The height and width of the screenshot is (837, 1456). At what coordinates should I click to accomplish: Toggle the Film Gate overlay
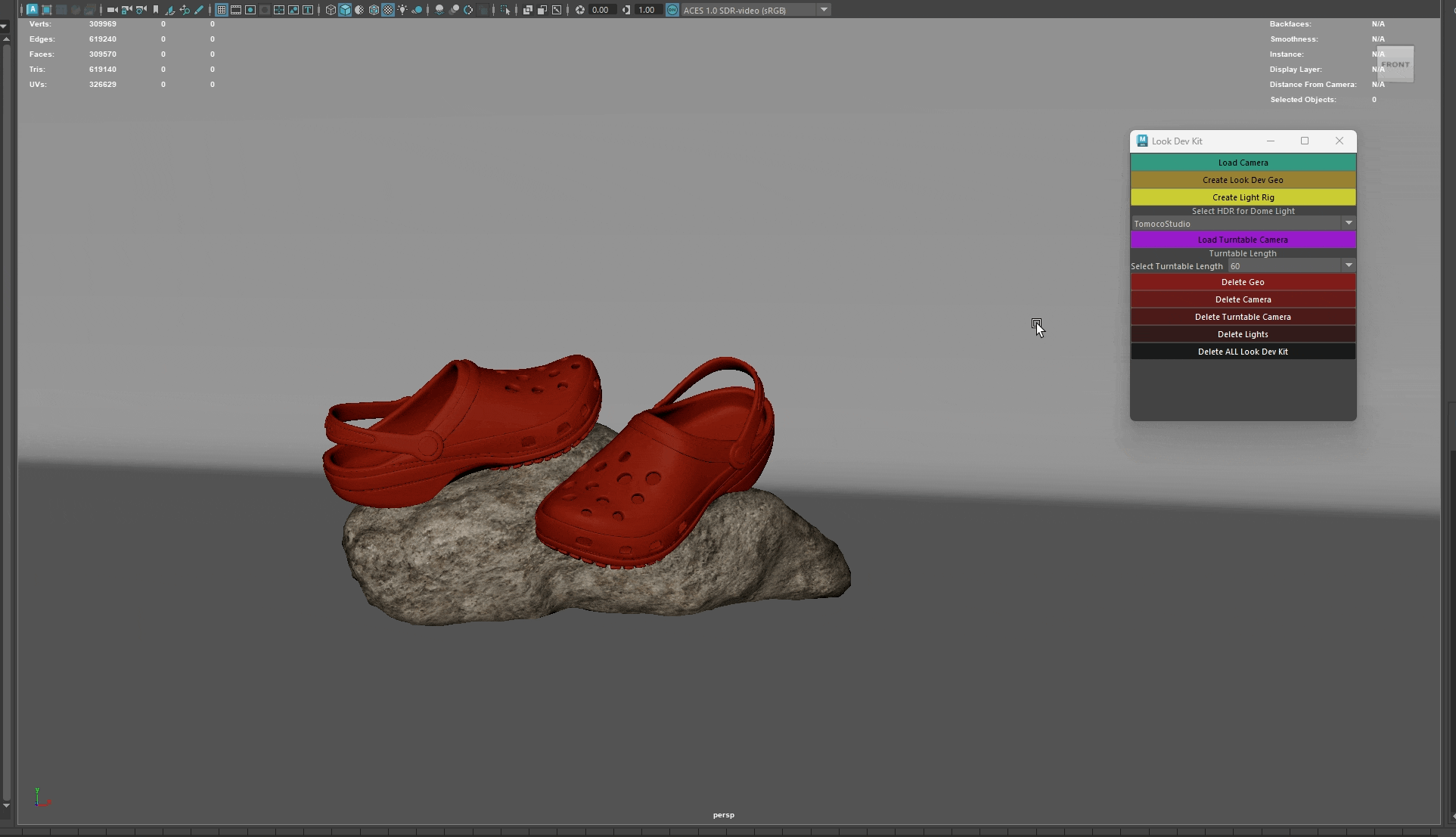(236, 10)
